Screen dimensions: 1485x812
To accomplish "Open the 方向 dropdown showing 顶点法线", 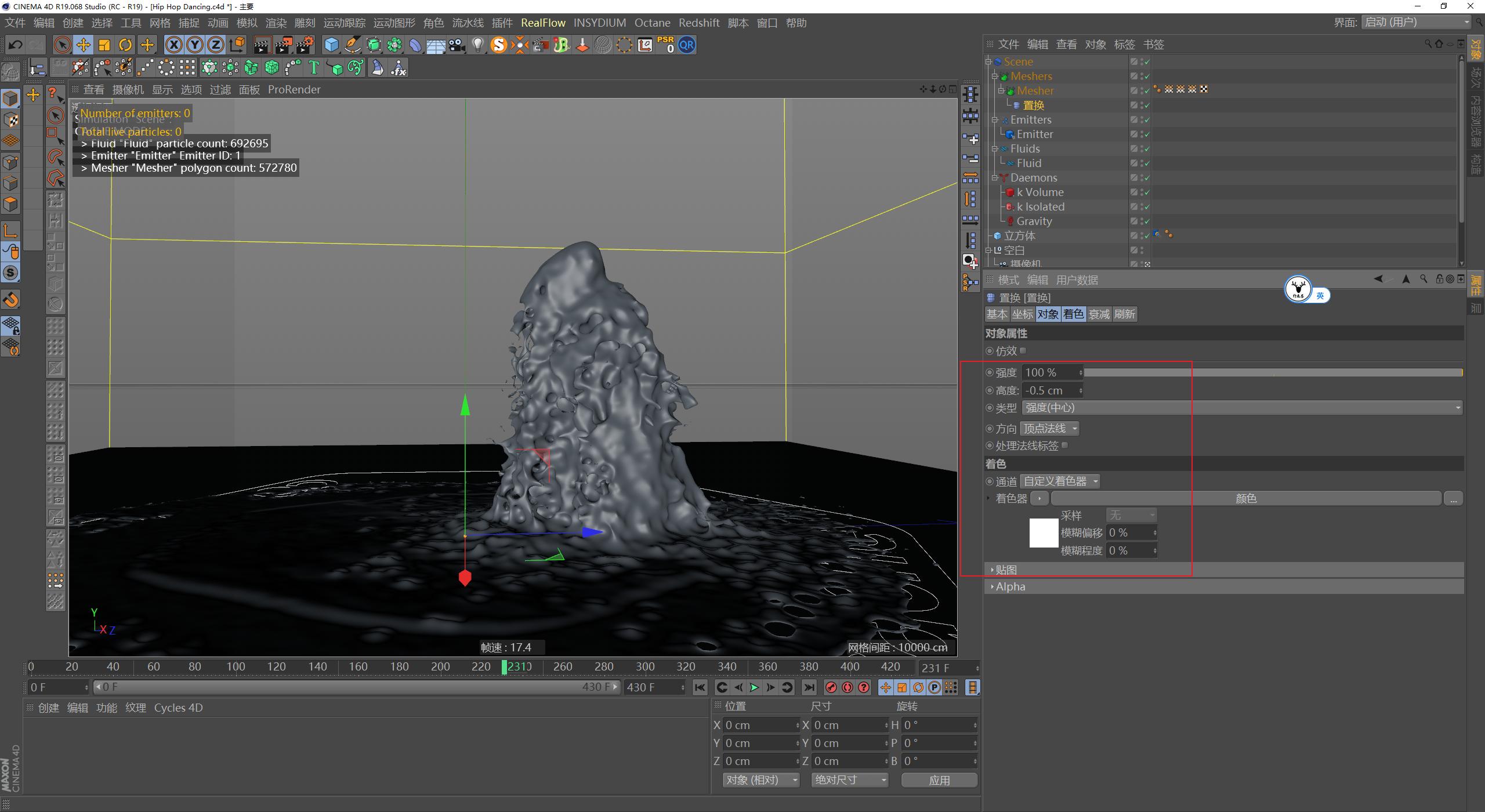I will point(1050,429).
